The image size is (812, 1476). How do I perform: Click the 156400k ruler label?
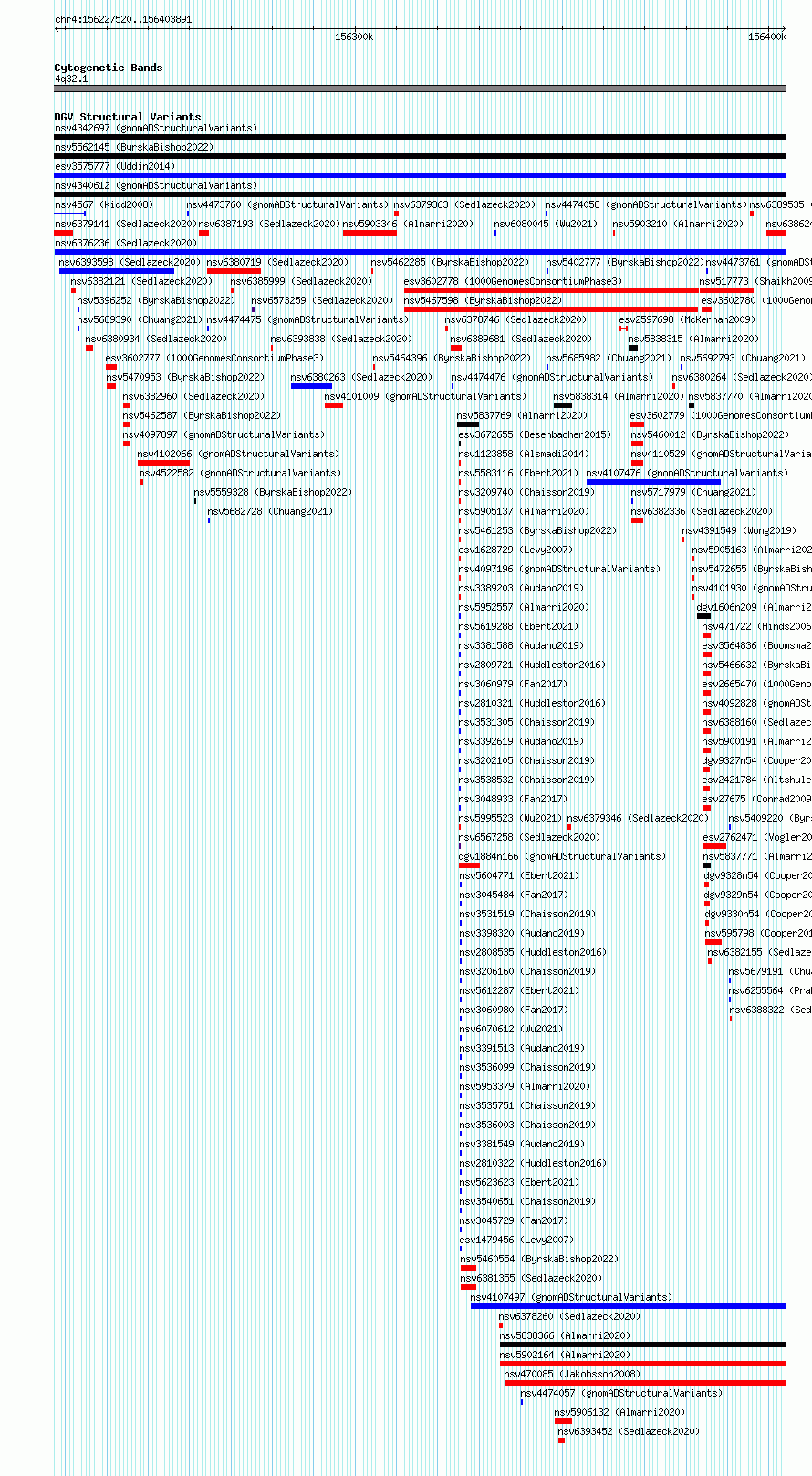point(766,37)
